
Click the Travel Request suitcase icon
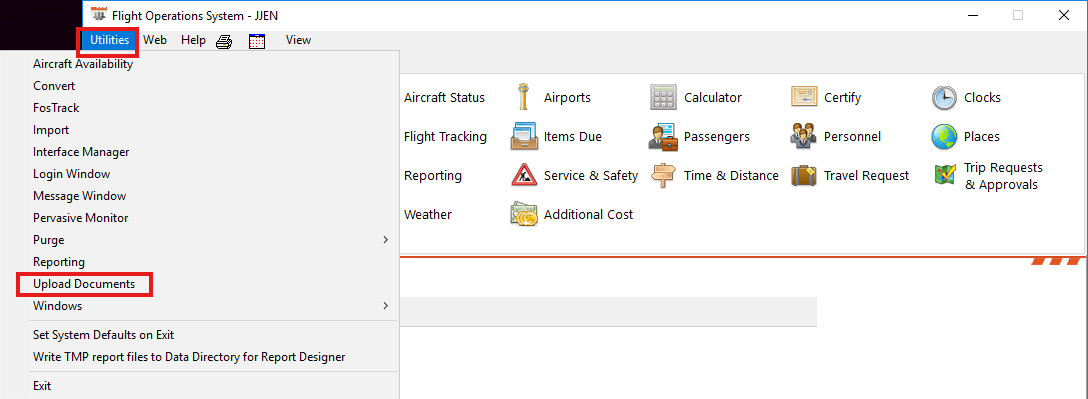pos(804,175)
